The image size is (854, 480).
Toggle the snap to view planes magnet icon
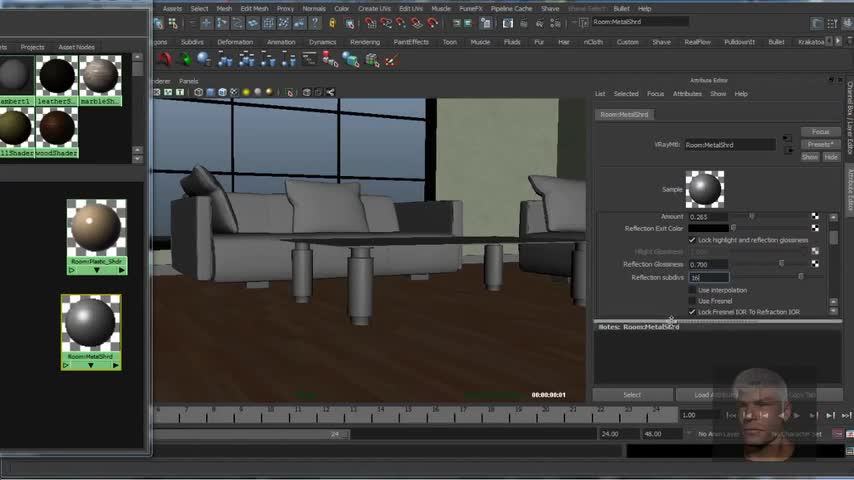click(417, 23)
